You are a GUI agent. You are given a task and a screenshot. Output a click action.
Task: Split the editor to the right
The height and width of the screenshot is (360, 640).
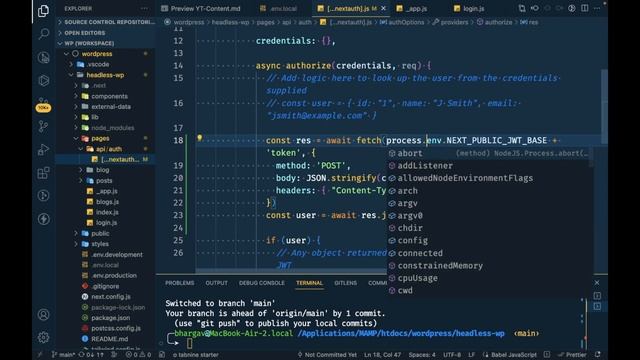pyautogui.click(x=584, y=8)
